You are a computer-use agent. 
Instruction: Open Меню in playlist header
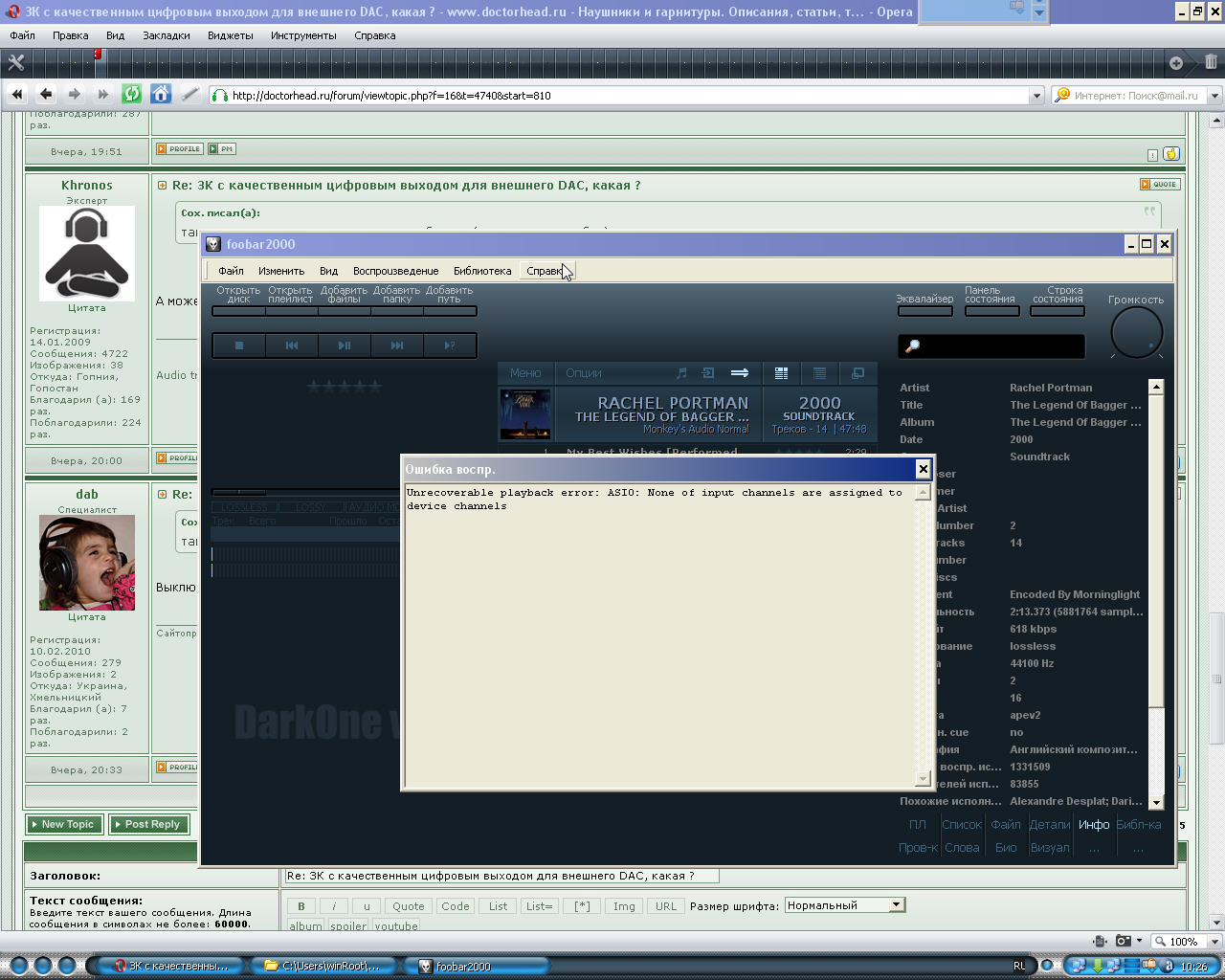click(525, 373)
